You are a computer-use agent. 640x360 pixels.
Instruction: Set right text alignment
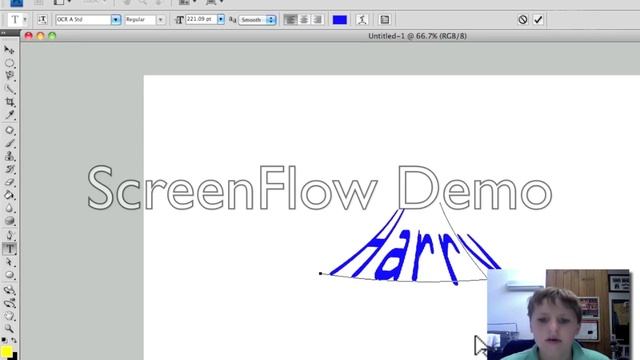pyautogui.click(x=318, y=20)
